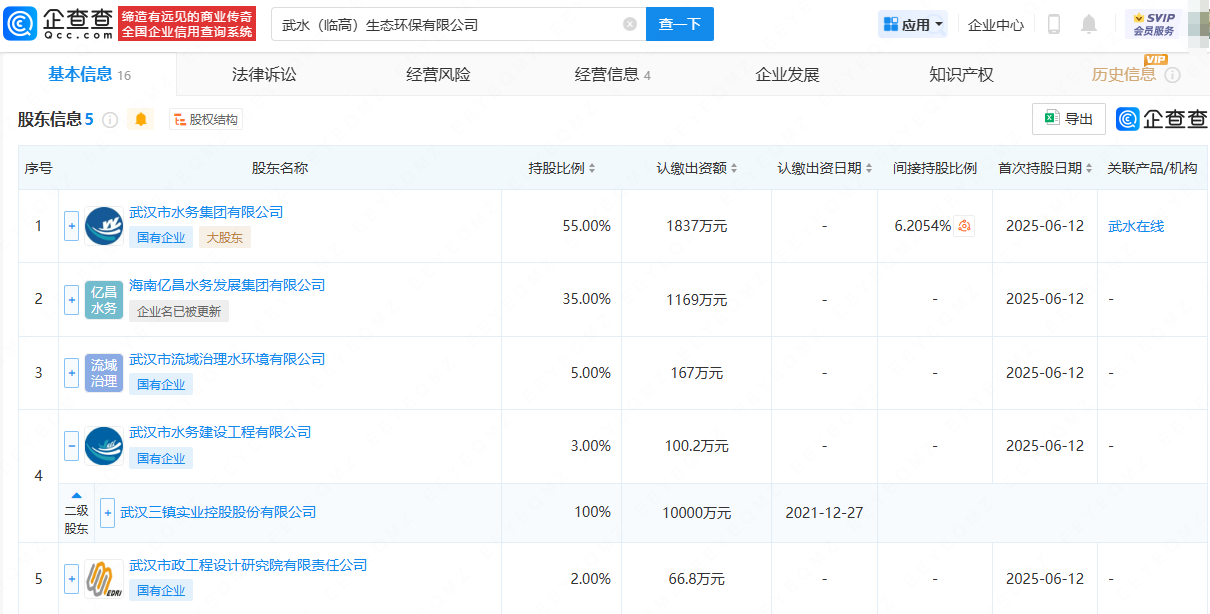Open the 应用 dropdown menu
Image resolution: width=1210 pixels, height=614 pixels.
click(912, 24)
